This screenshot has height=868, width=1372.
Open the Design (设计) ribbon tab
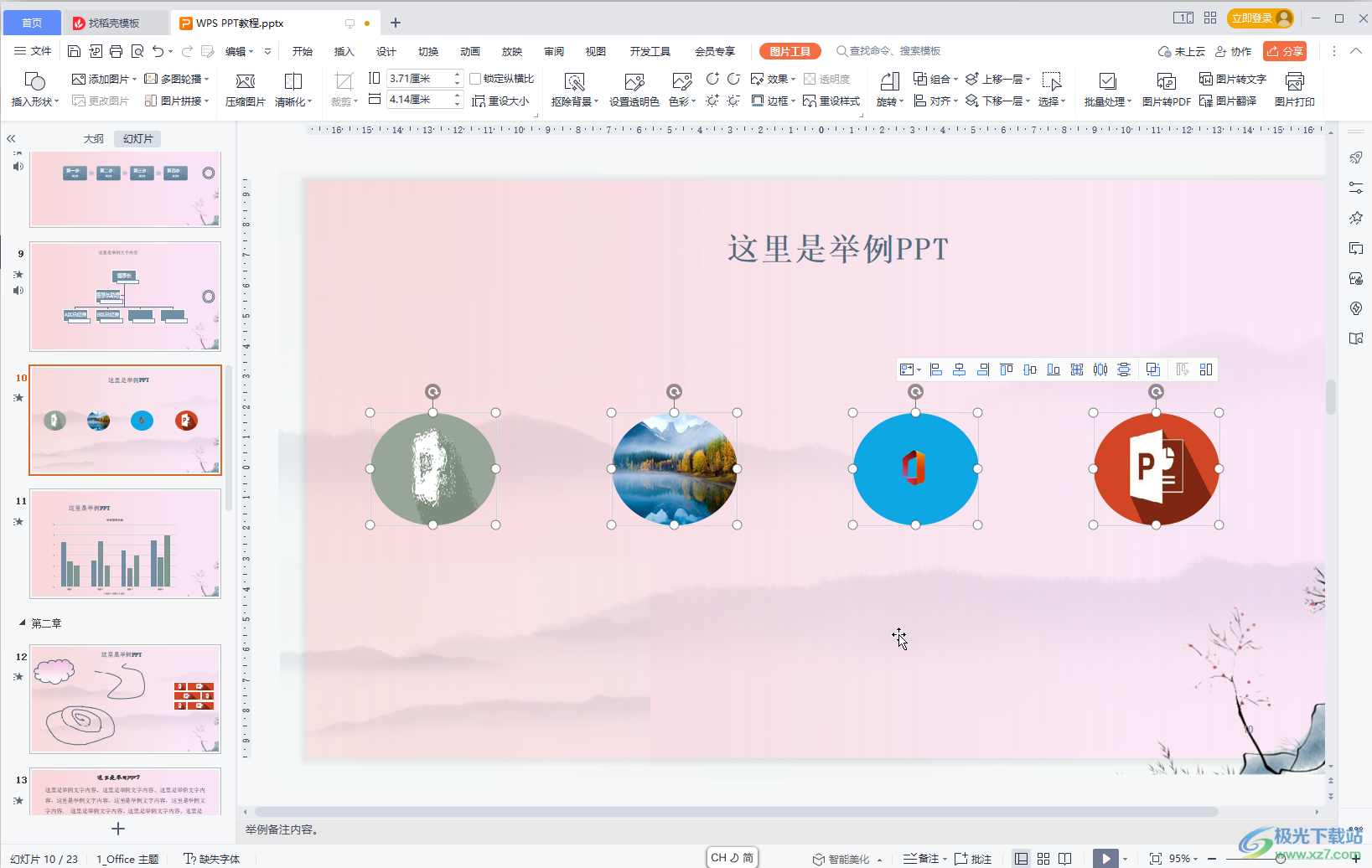point(386,51)
